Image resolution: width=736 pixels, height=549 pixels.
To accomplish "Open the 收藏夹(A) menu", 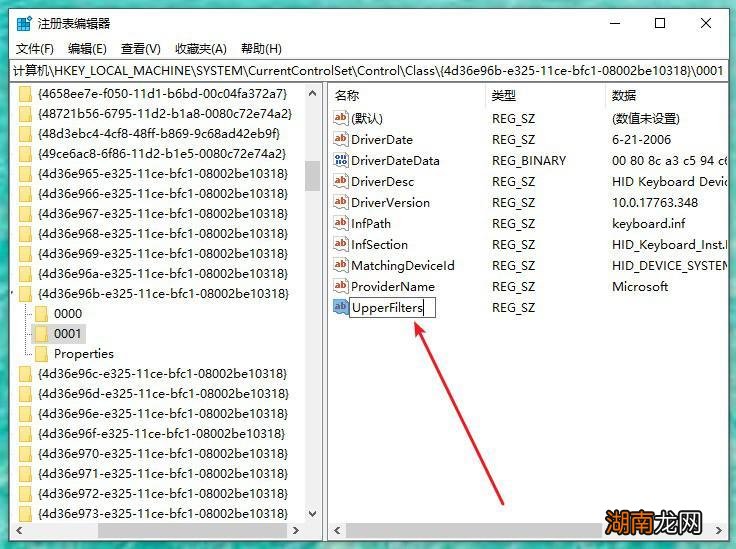I will (x=200, y=49).
